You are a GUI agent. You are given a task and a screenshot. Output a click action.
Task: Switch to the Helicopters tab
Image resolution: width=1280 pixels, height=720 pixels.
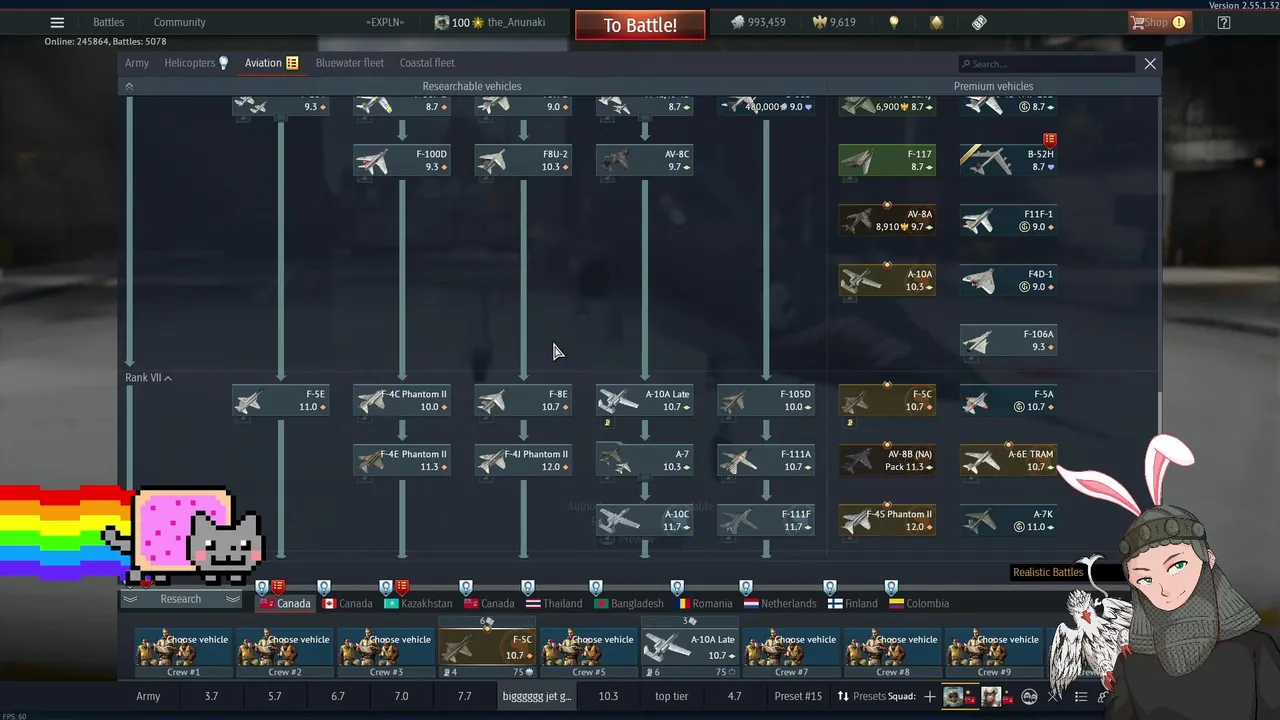tap(197, 63)
